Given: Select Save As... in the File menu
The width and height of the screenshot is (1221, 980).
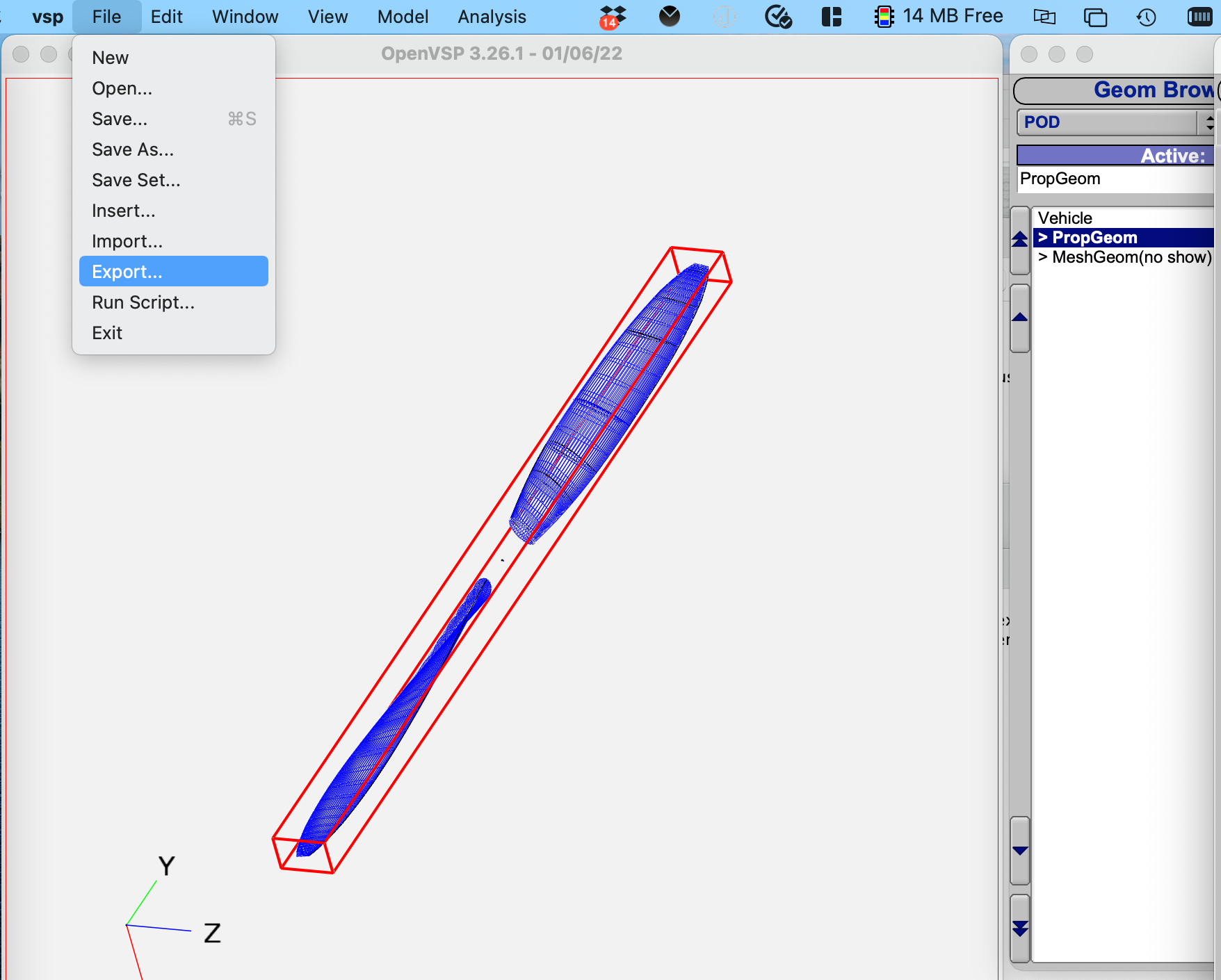Looking at the screenshot, I should [133, 149].
